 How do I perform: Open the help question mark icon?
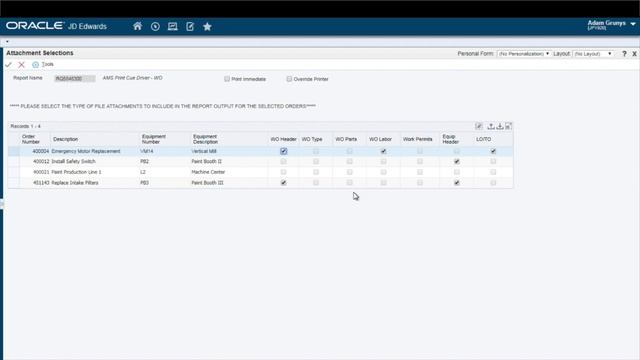tap(624, 54)
